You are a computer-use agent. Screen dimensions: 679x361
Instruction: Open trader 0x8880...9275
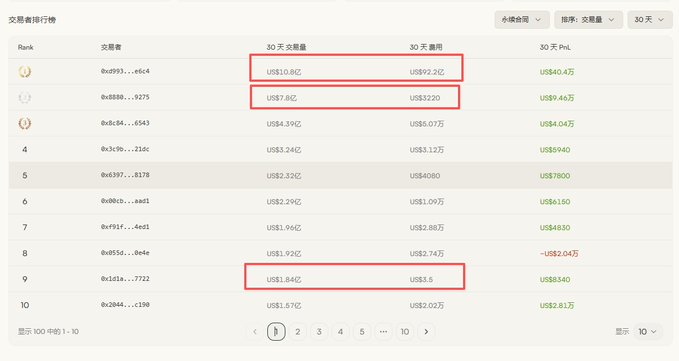click(x=125, y=97)
